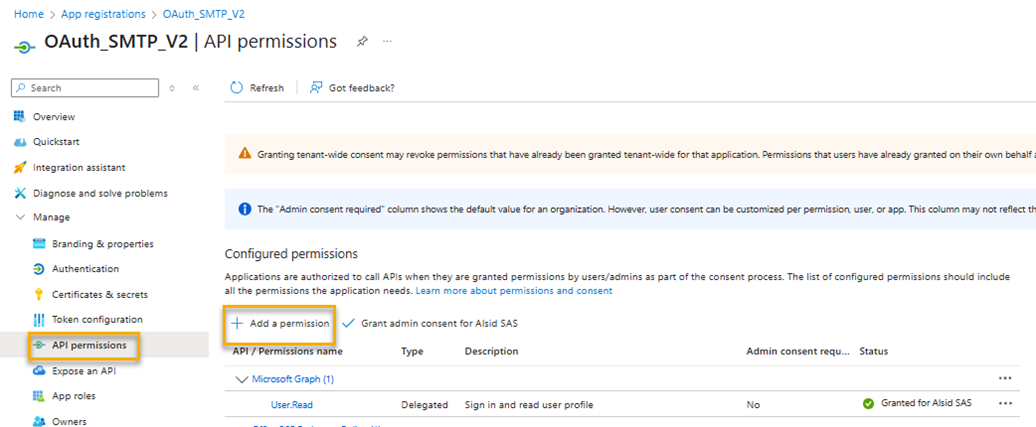Click the Quickstart cloud icon
This screenshot has width=1036, height=427.
20,142
